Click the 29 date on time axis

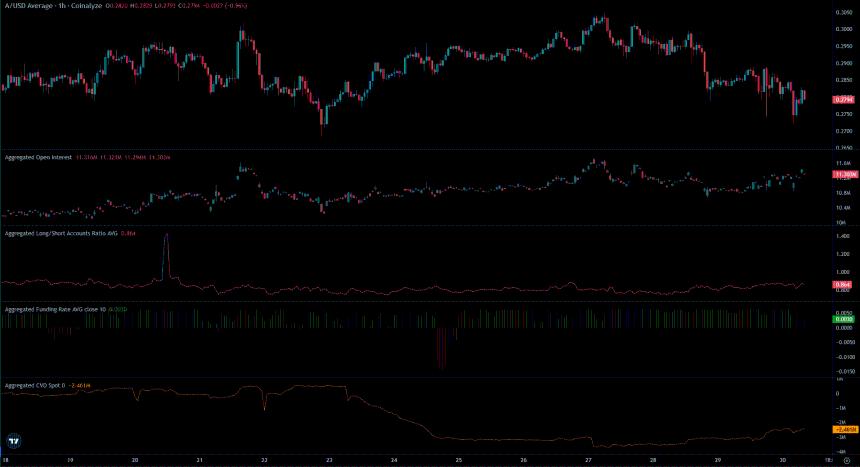(x=717, y=460)
